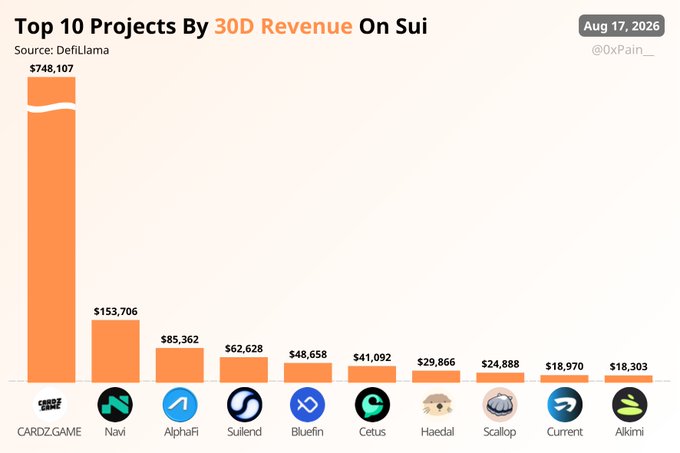Select the Alkimi revenue bar
Viewport: 680px width, 453px height.
click(628, 379)
